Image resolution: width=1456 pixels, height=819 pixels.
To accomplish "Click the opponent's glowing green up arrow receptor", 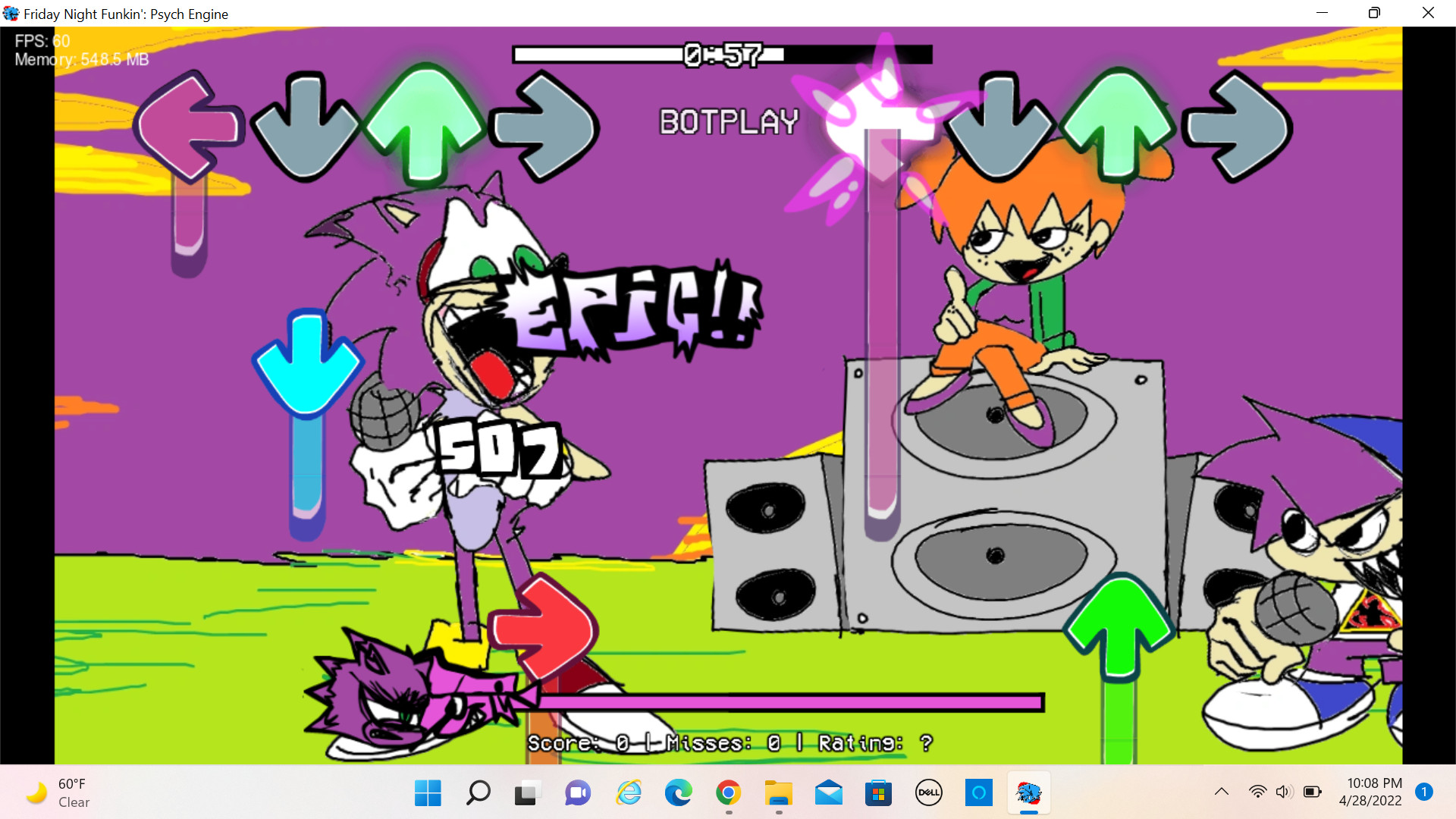I will coord(425,124).
